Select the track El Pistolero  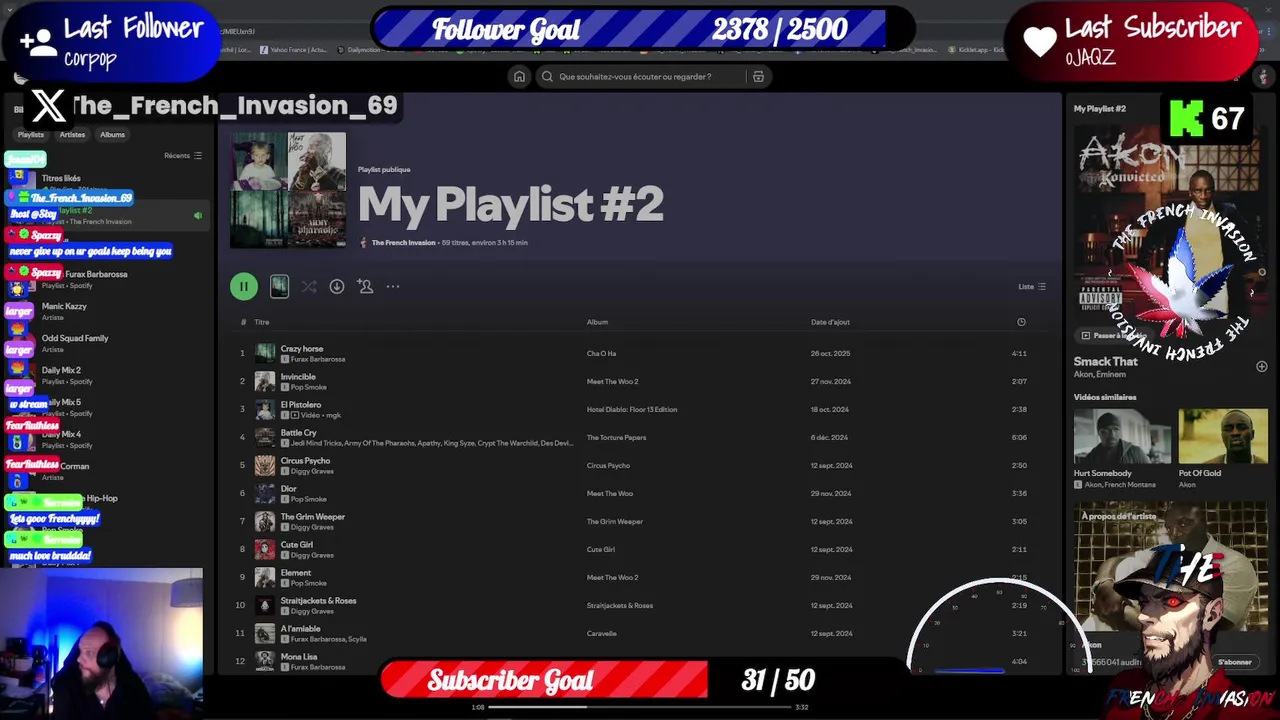pos(301,405)
